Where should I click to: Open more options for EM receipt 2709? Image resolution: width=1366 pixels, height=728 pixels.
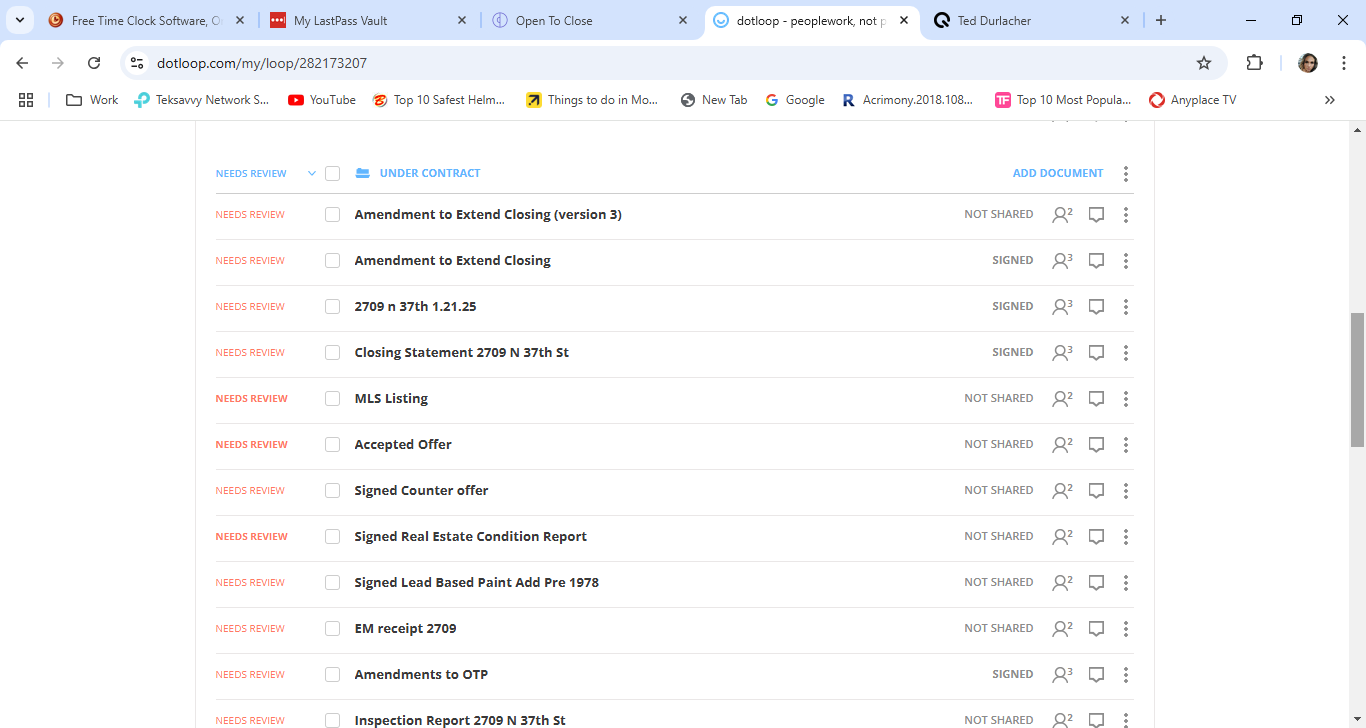click(x=1126, y=628)
